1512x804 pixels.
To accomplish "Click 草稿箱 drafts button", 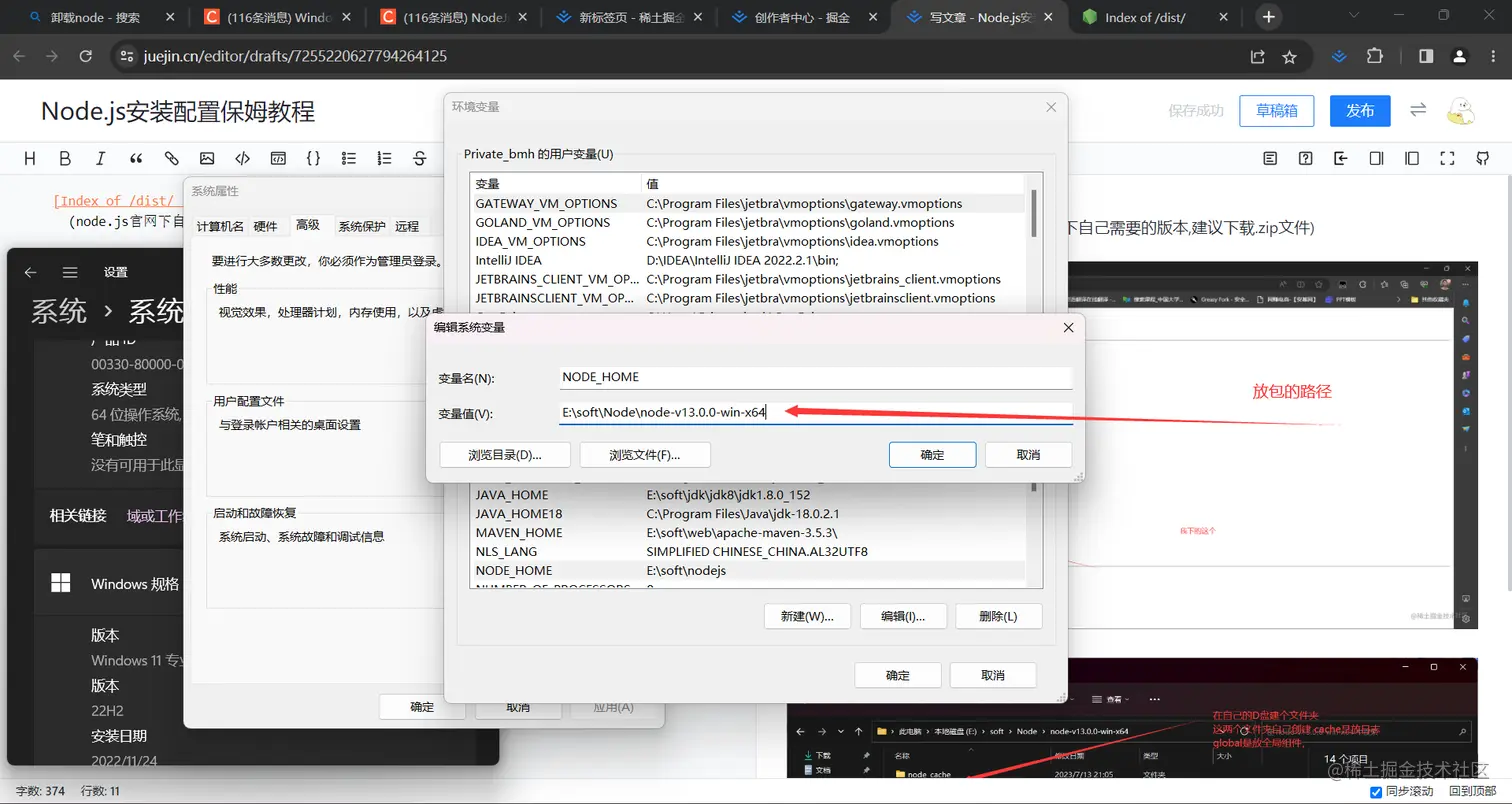I will (x=1276, y=111).
